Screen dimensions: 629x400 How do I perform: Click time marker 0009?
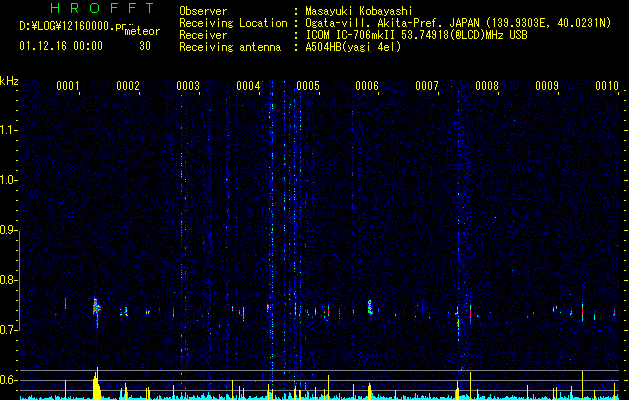pyautogui.click(x=547, y=85)
